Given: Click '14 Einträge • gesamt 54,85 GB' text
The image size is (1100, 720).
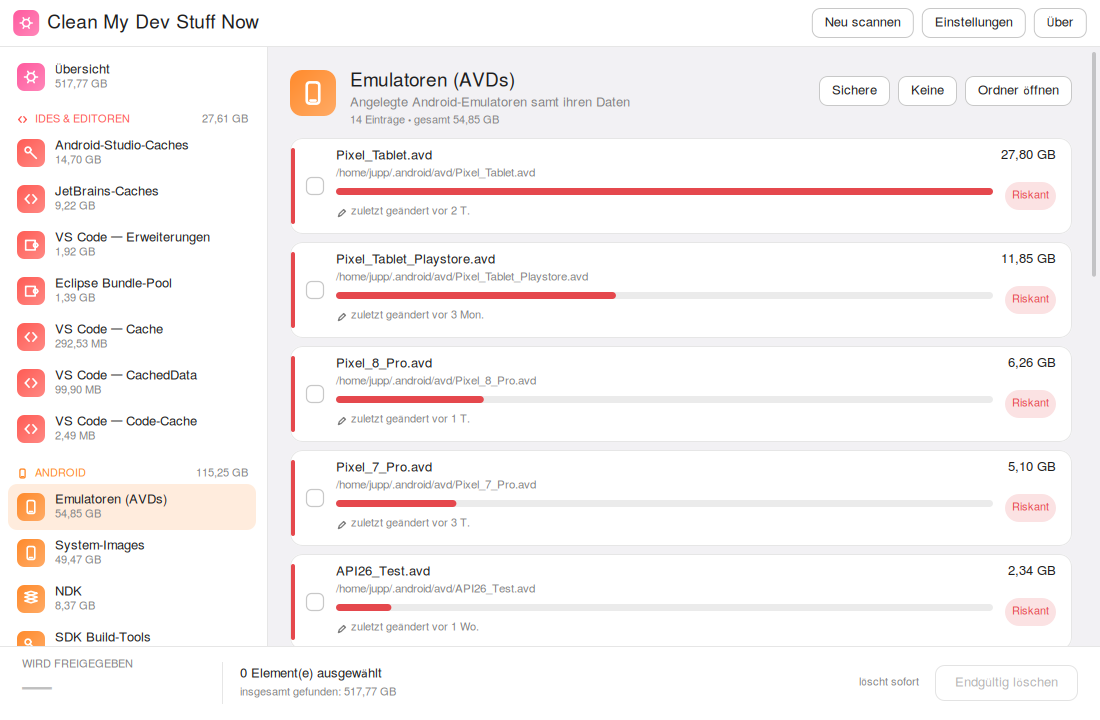Looking at the screenshot, I should [424, 120].
